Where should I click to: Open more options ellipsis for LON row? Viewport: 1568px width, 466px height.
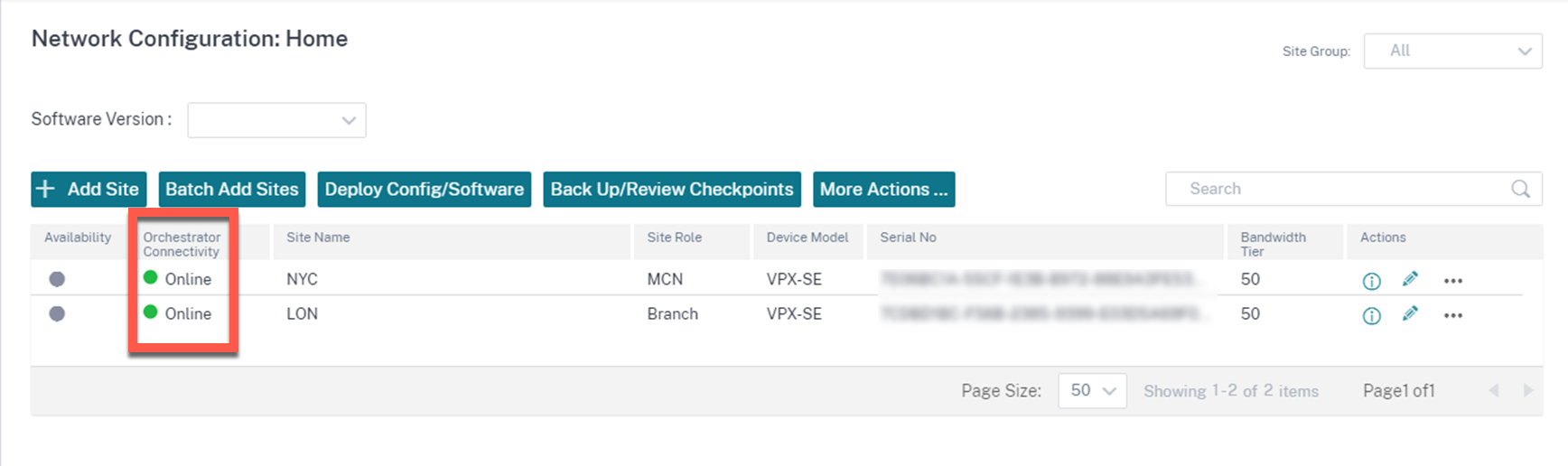(1452, 315)
